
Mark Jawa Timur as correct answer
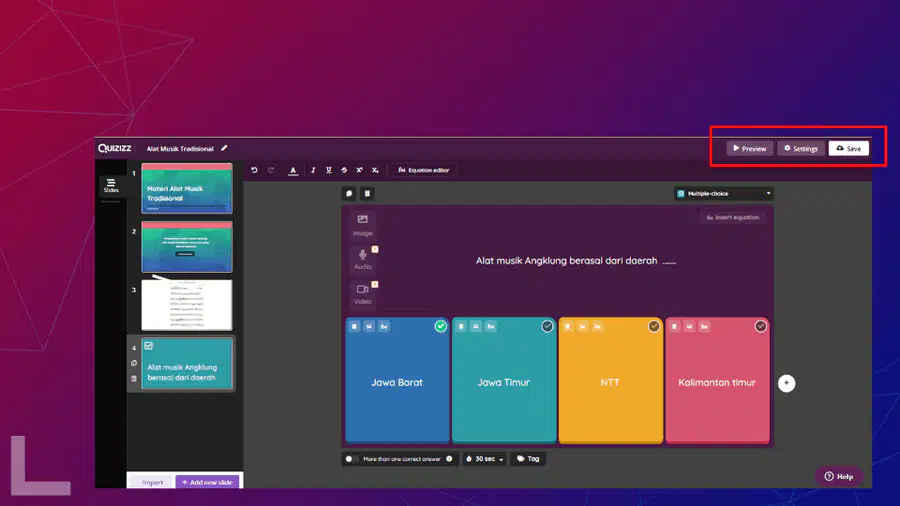547,326
